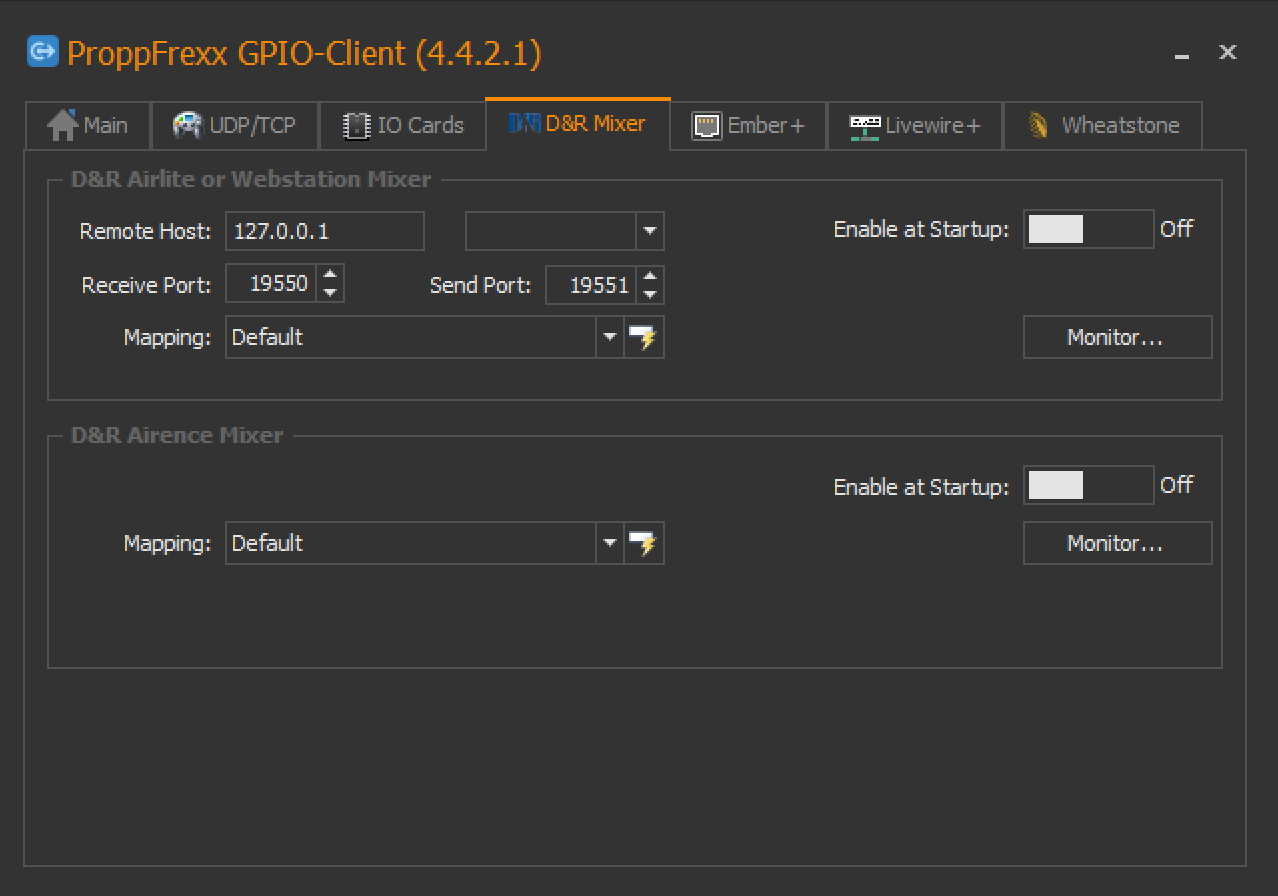
Task: Click the lightning icon beside Airence Mapping
Action: [x=645, y=544]
